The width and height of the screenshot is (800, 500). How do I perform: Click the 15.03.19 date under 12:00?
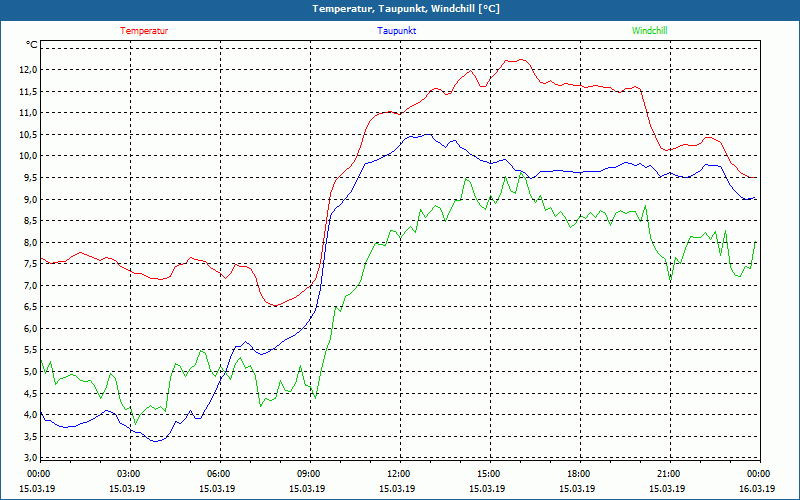click(397, 488)
